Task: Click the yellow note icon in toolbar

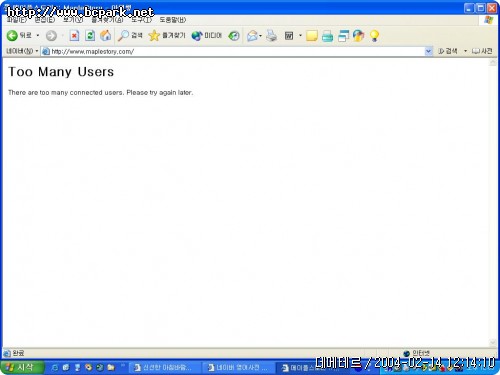Action: (311, 36)
